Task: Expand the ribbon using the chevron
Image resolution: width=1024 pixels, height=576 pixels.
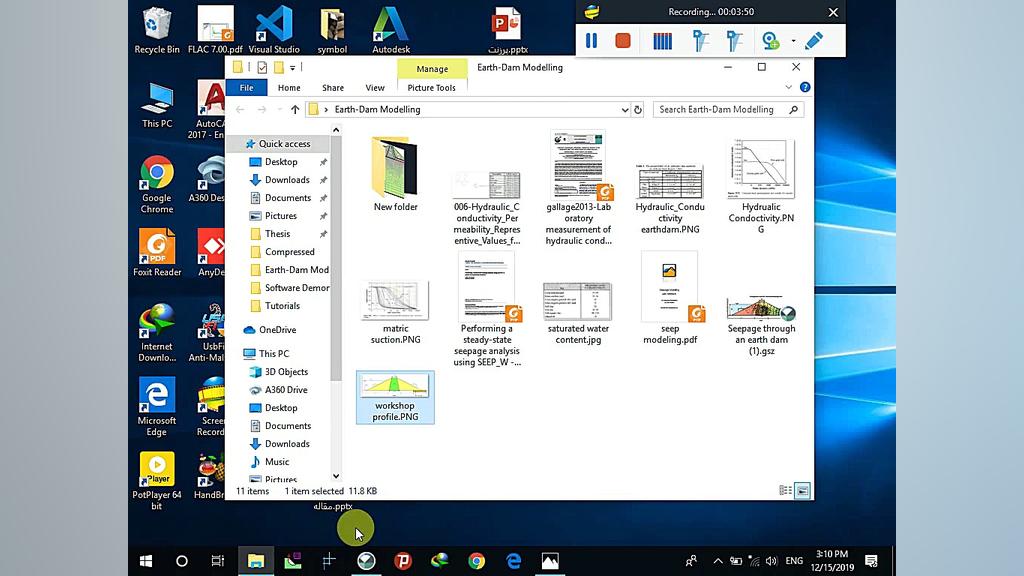Action: pos(791,88)
